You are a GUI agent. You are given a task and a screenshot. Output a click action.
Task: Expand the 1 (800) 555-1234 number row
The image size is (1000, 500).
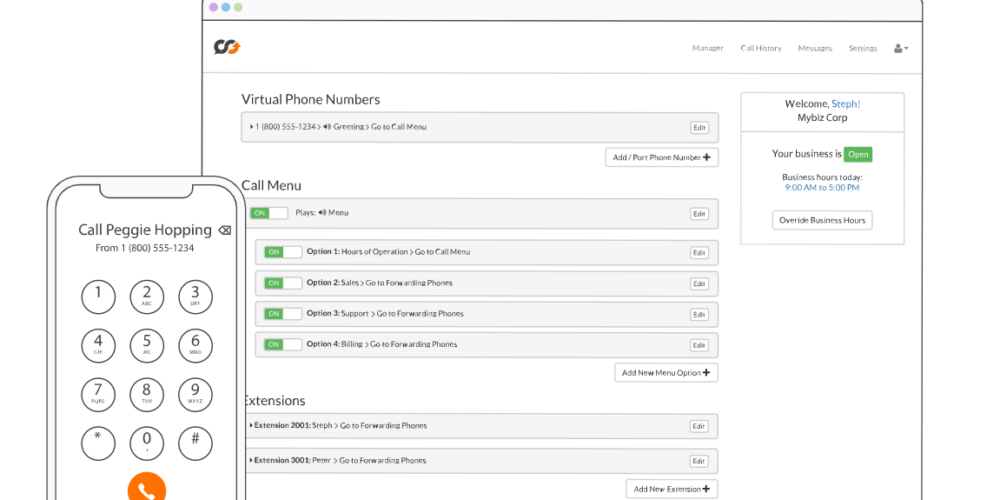click(252, 127)
